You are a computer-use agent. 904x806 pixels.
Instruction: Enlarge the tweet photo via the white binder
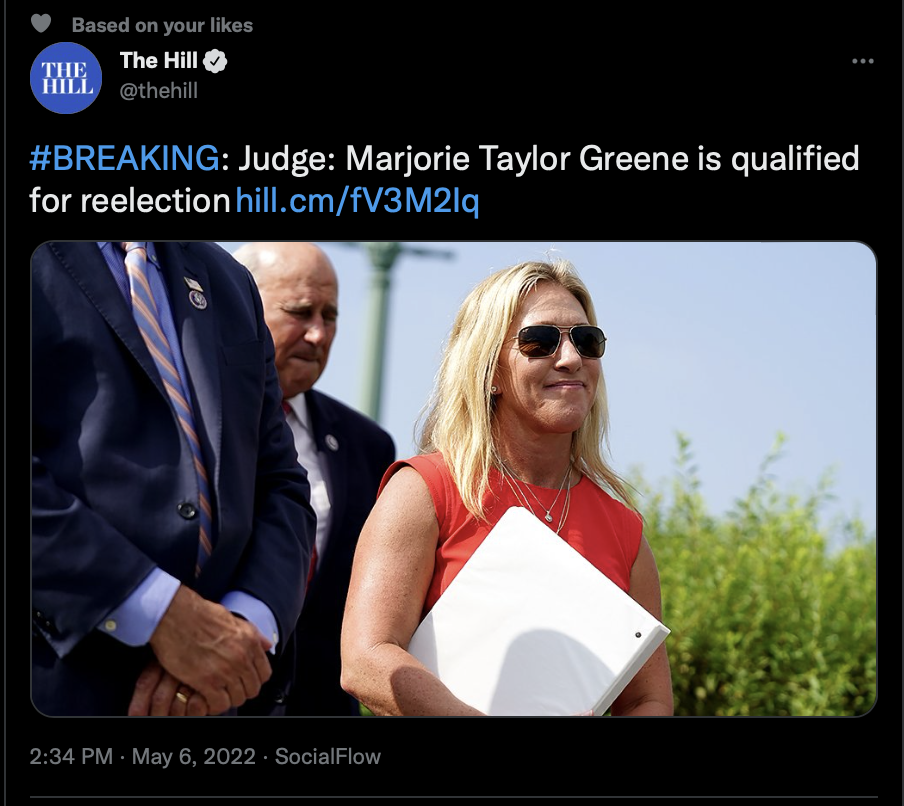pos(536,611)
